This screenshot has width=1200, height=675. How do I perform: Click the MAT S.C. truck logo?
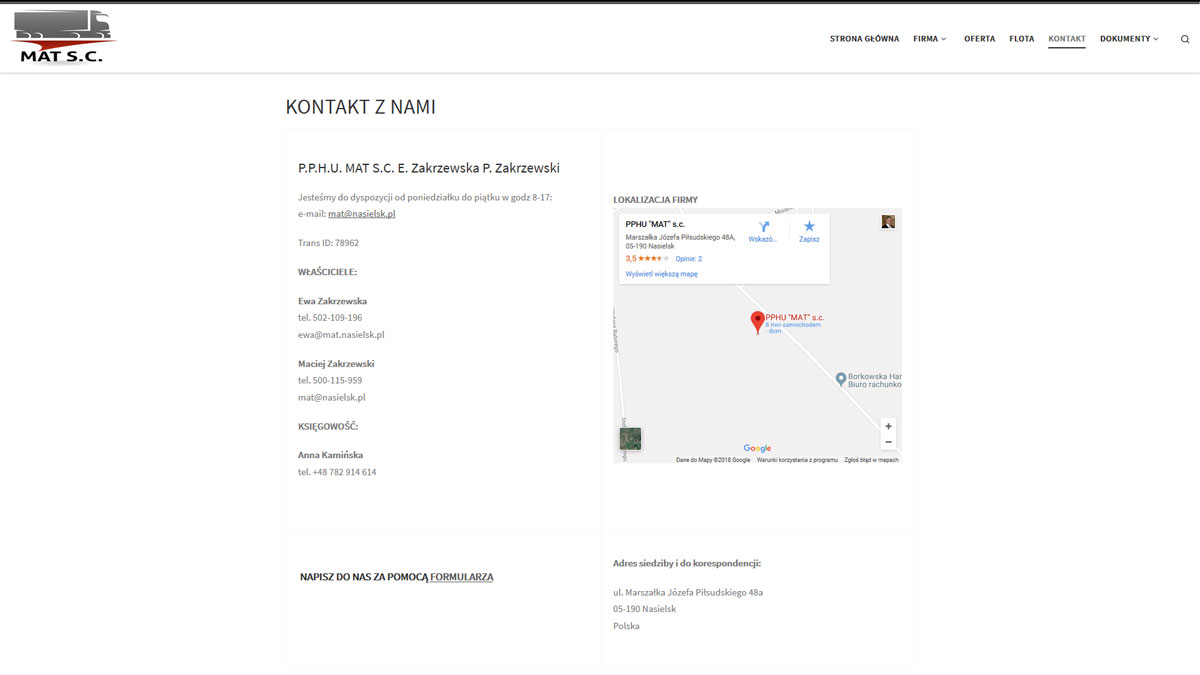tap(63, 38)
